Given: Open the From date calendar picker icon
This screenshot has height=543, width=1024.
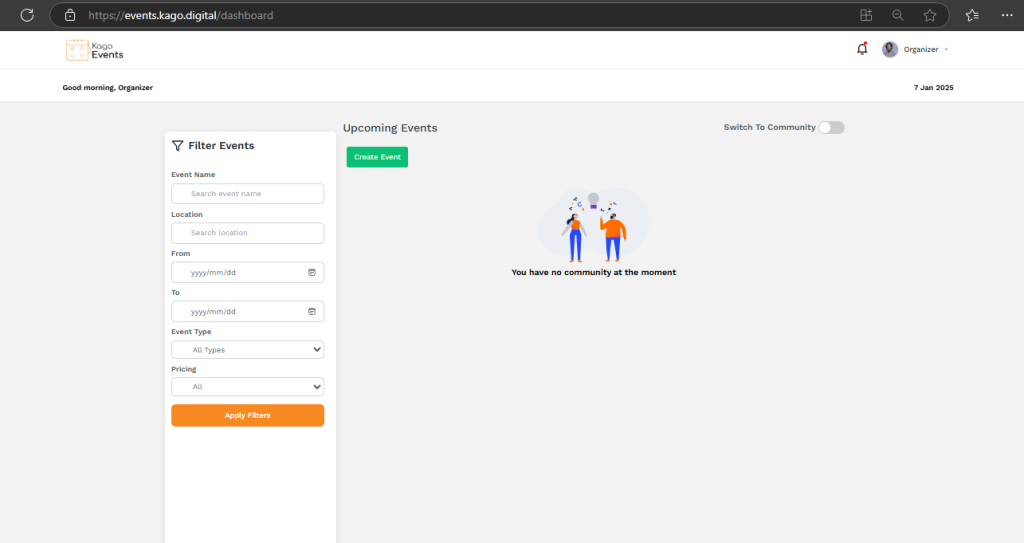Looking at the screenshot, I should pyautogui.click(x=311, y=272).
